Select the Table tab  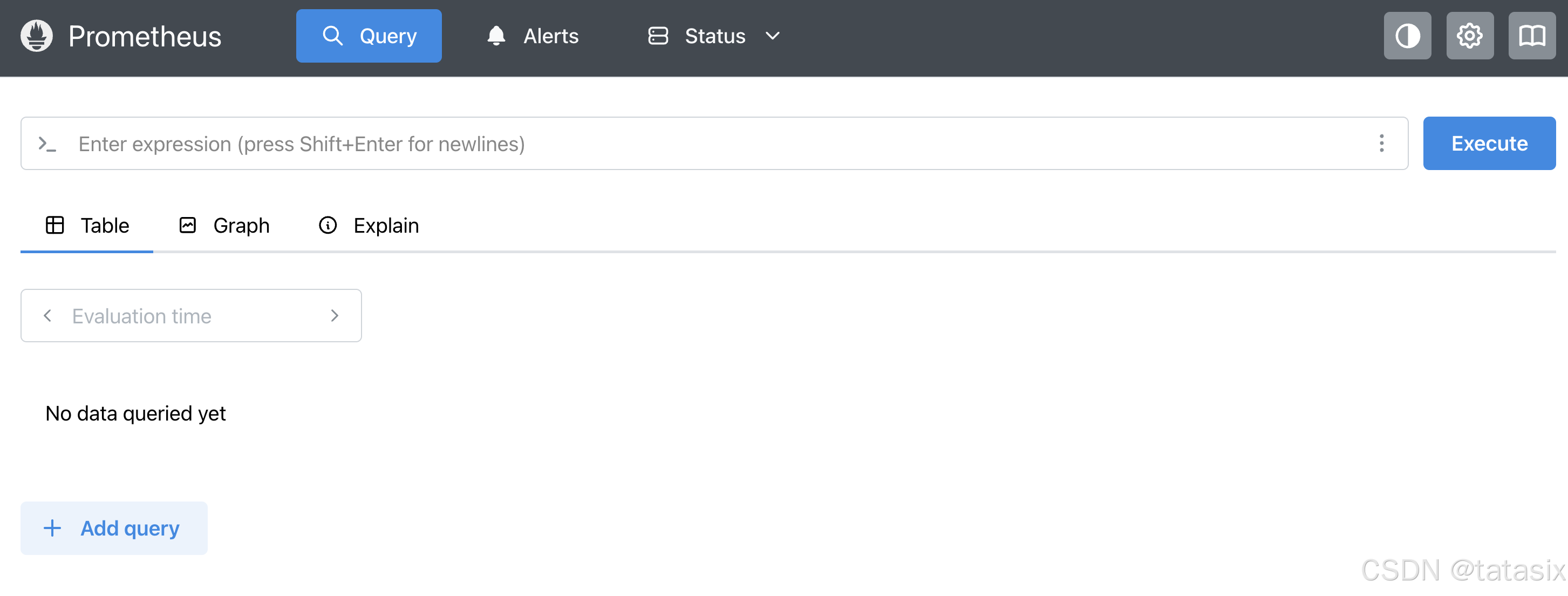[87, 226]
